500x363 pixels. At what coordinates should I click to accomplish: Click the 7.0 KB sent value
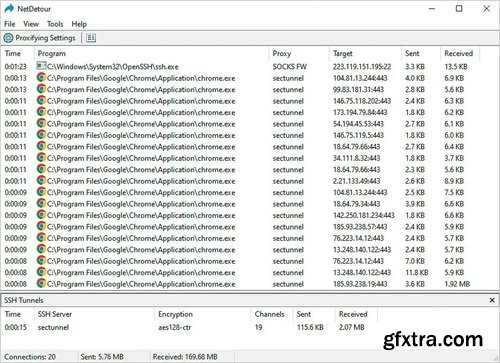pyautogui.click(x=415, y=261)
